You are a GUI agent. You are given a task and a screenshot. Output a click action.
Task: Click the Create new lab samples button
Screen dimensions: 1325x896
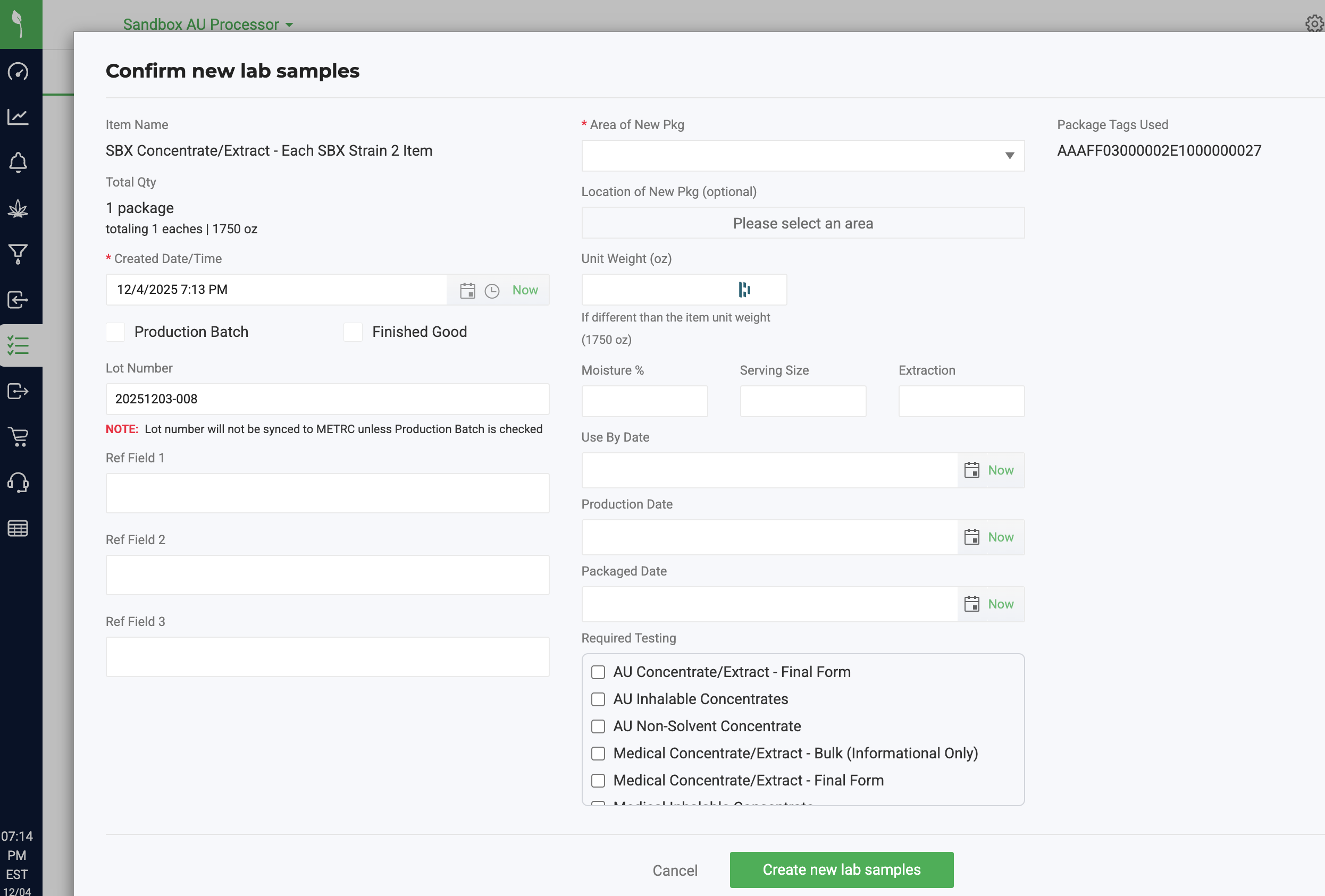coord(842,870)
